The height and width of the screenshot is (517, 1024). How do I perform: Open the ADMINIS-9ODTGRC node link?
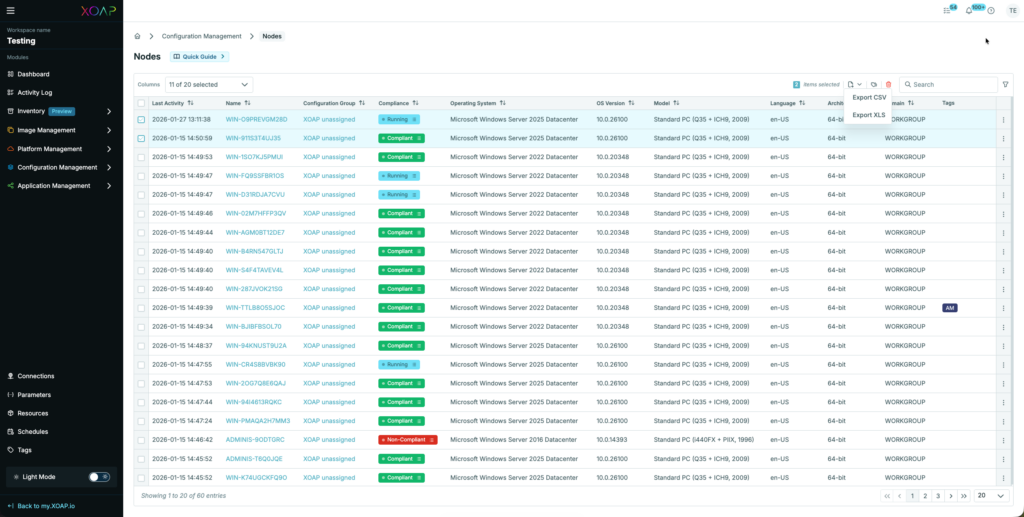[x=254, y=439]
